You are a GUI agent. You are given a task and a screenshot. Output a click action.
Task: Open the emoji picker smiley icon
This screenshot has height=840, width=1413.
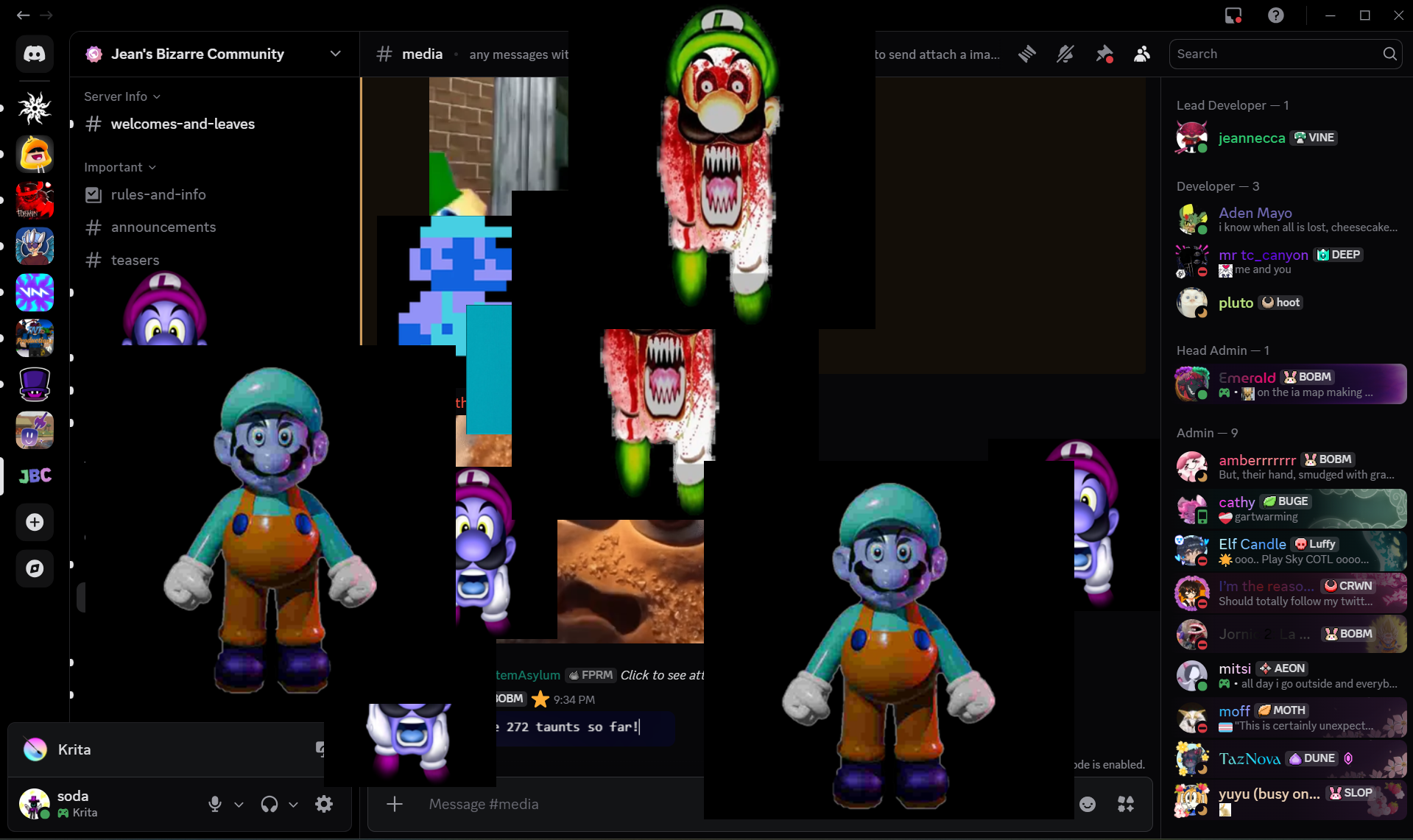[1088, 804]
